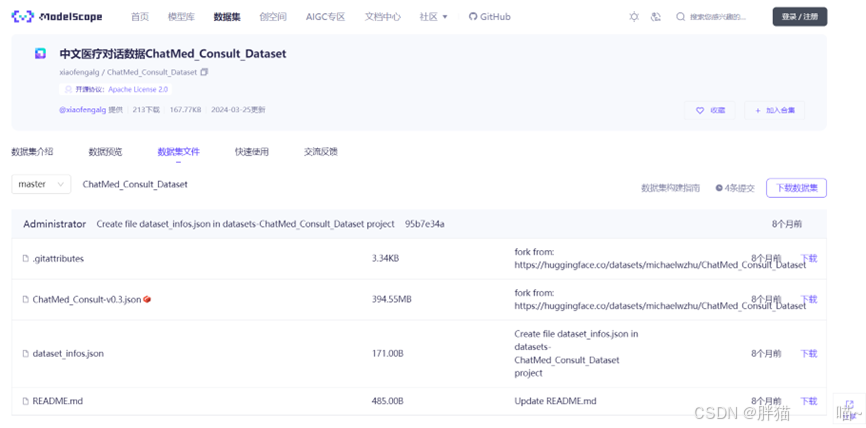Open AIGC专区 in top navigation

pyautogui.click(x=325, y=17)
